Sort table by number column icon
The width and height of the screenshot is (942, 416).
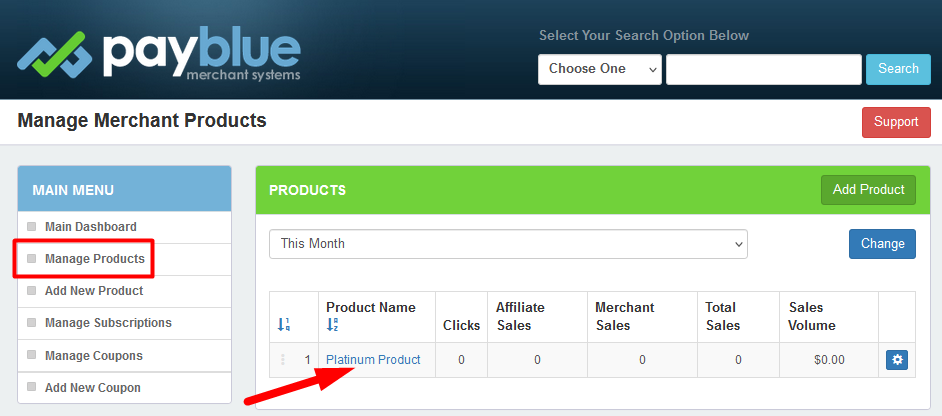pyautogui.click(x=284, y=325)
